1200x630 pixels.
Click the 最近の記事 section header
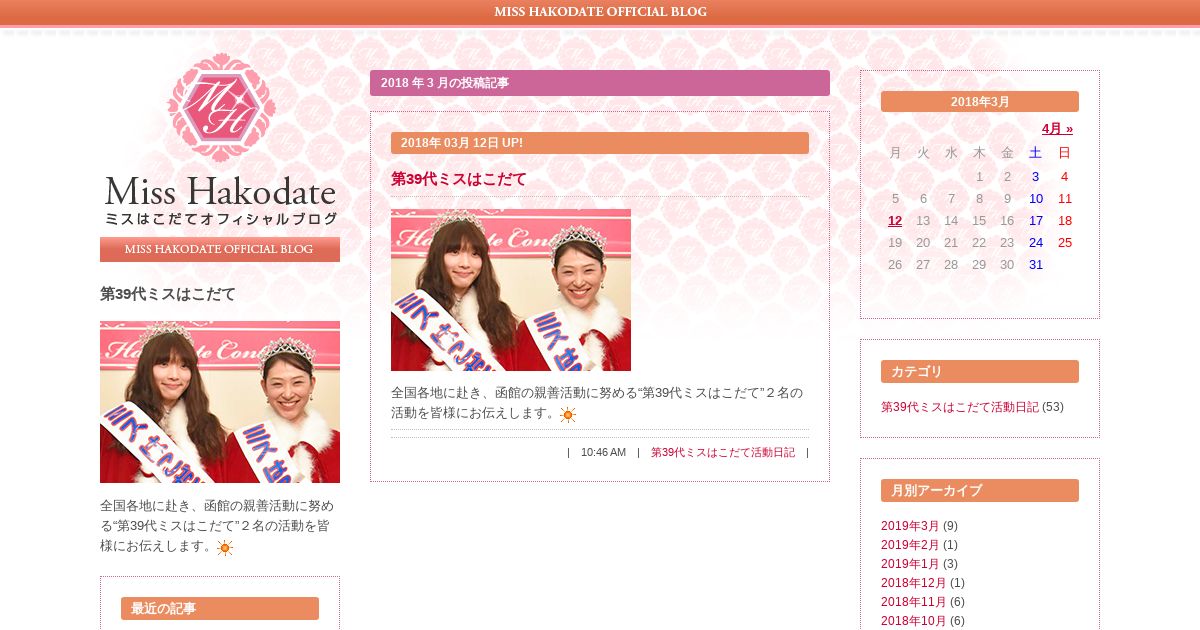220,609
